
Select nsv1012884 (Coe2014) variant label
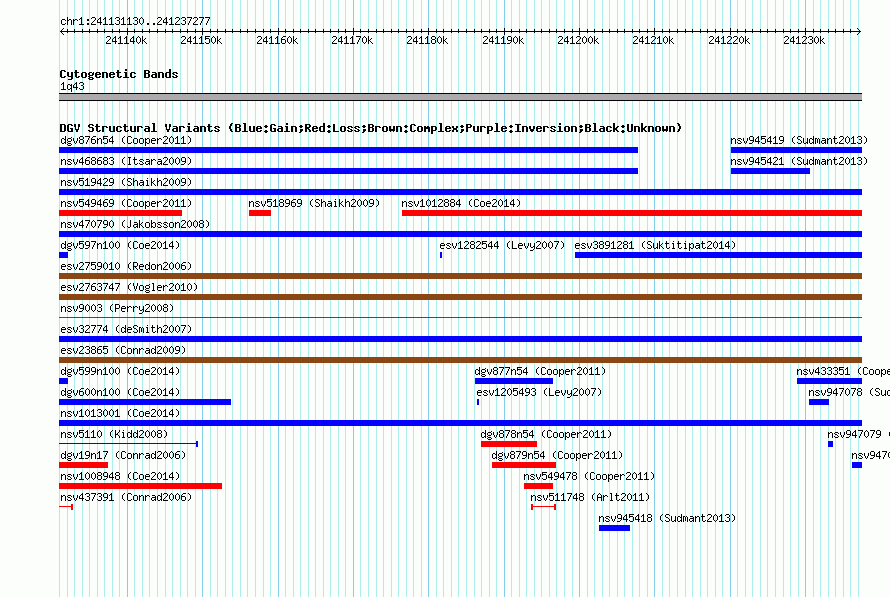(x=461, y=203)
